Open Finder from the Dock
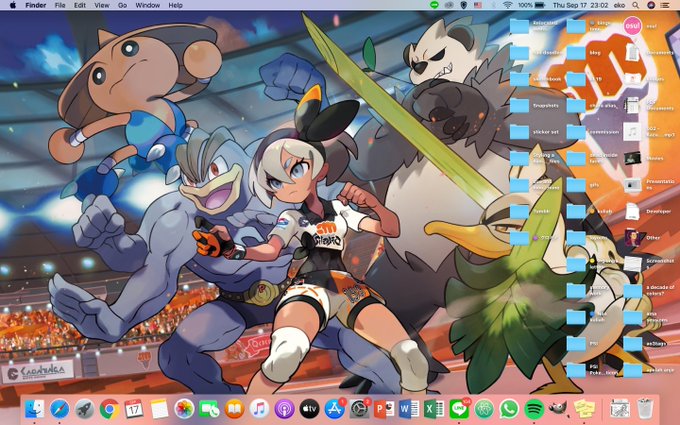 pyautogui.click(x=34, y=409)
